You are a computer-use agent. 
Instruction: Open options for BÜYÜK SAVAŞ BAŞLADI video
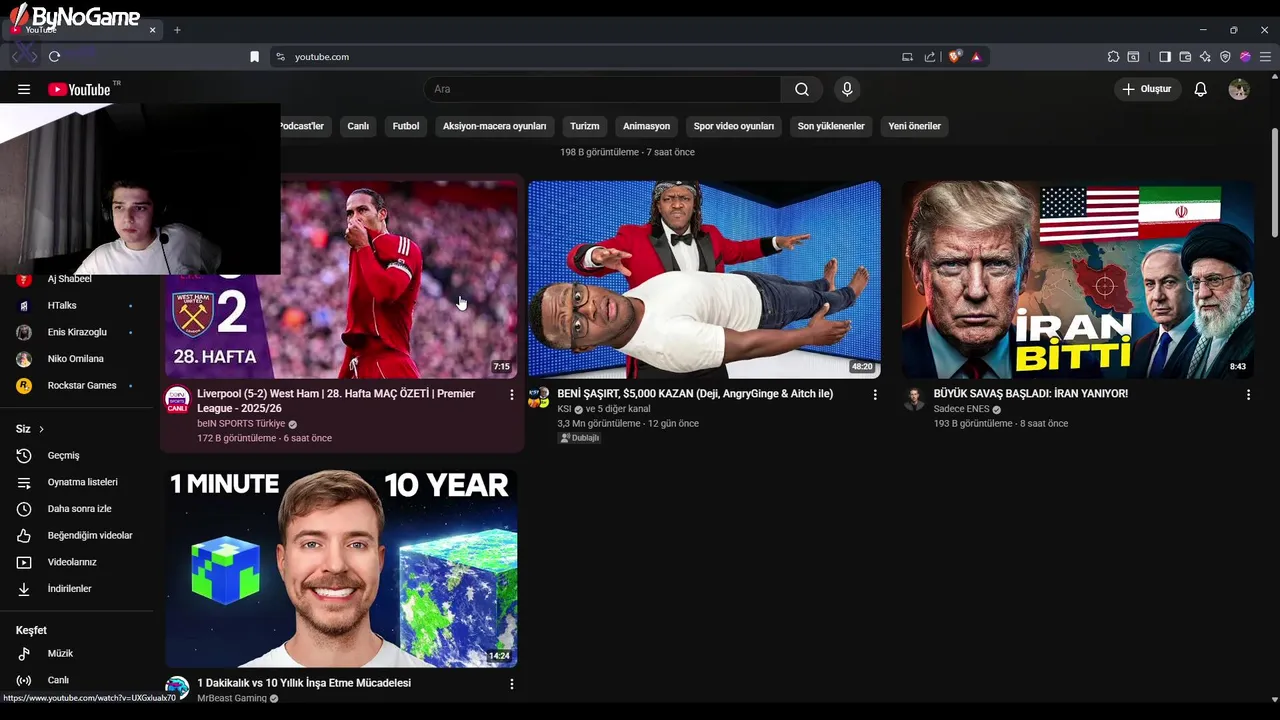click(1248, 395)
